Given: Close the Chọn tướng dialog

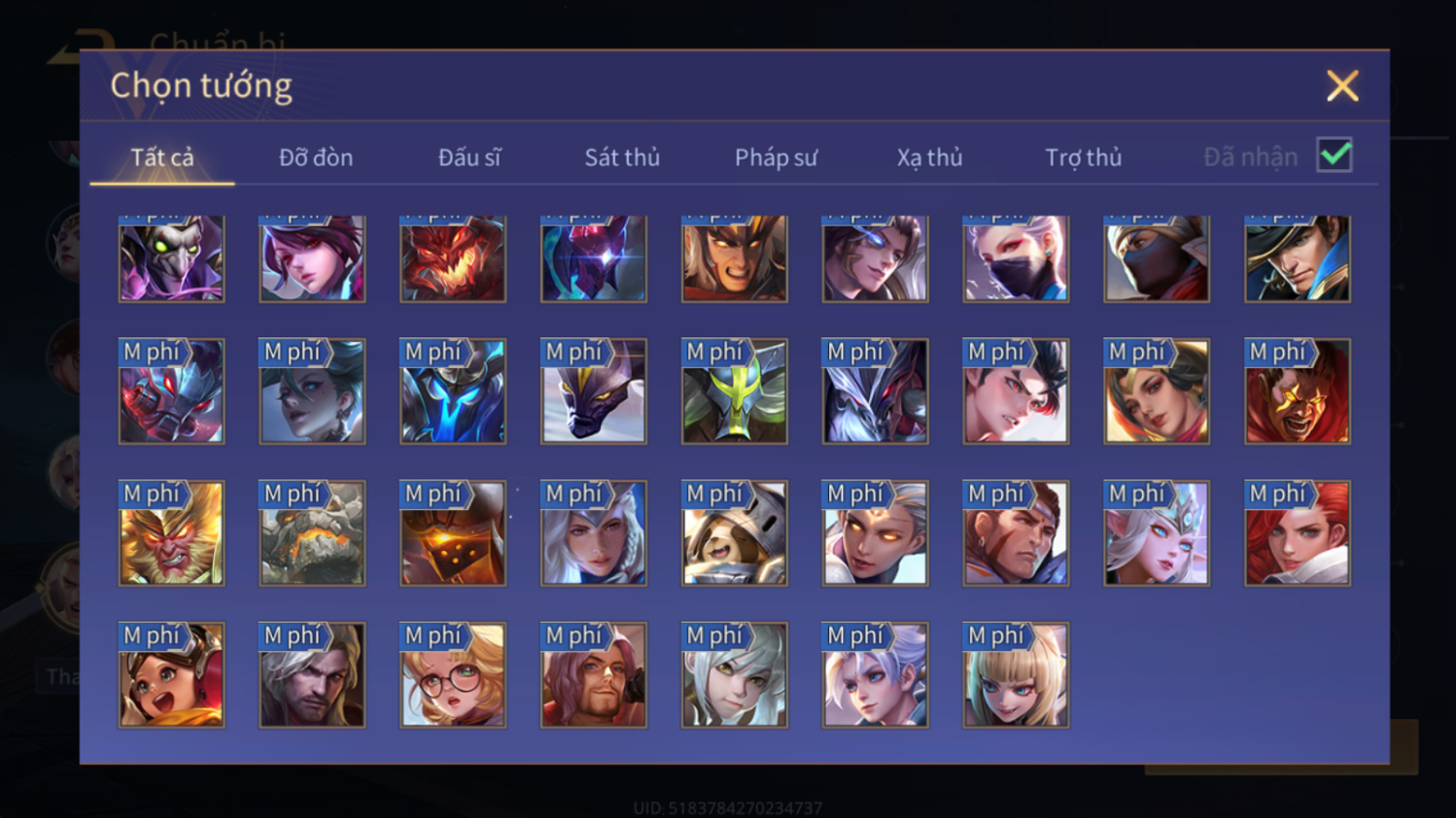Looking at the screenshot, I should tap(1342, 85).
